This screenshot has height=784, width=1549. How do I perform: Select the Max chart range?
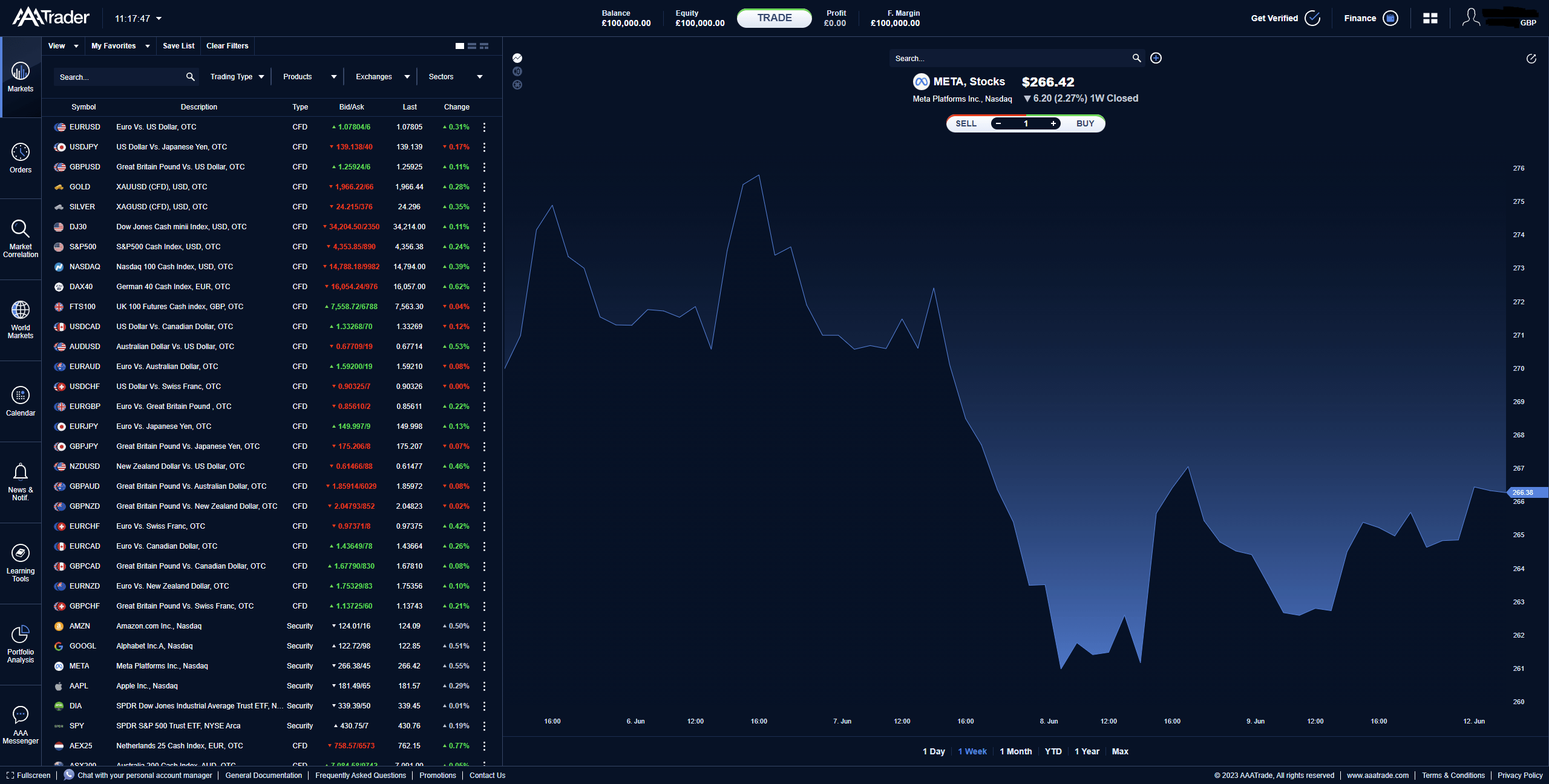pos(1120,751)
